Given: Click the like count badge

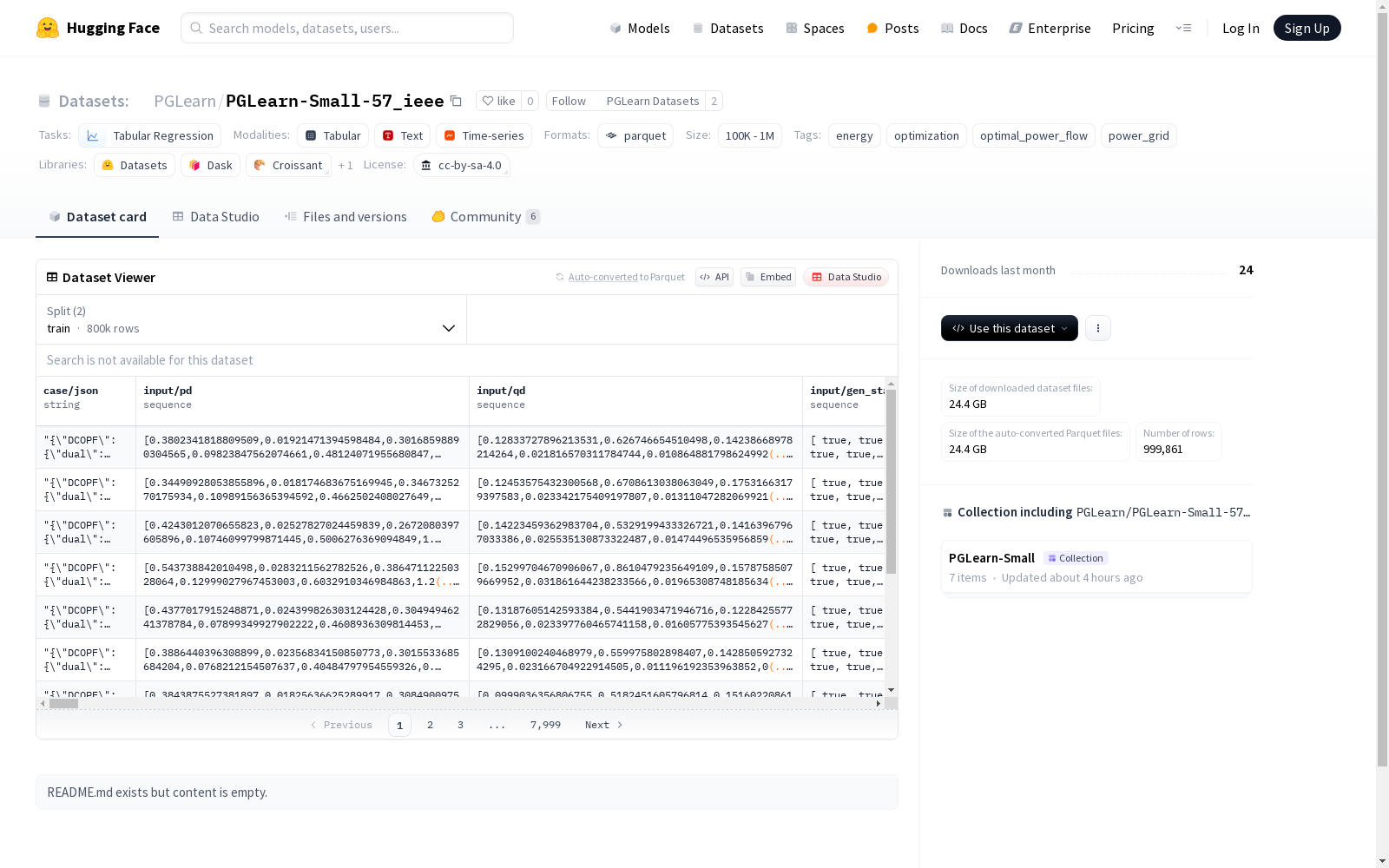Looking at the screenshot, I should tap(530, 101).
